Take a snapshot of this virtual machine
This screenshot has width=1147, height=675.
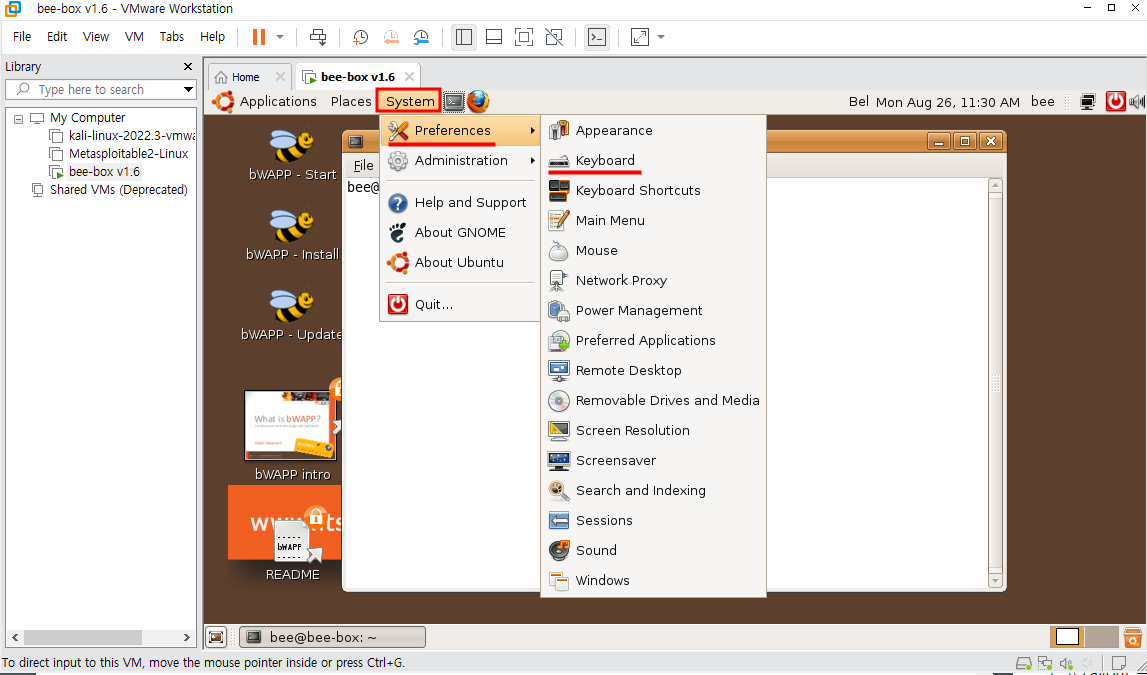tap(360, 37)
